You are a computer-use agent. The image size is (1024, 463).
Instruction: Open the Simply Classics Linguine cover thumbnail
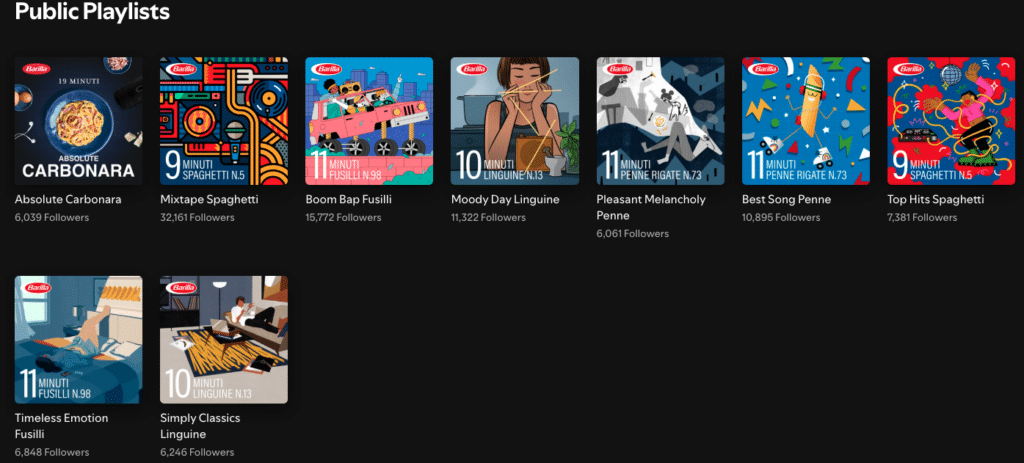[224, 340]
